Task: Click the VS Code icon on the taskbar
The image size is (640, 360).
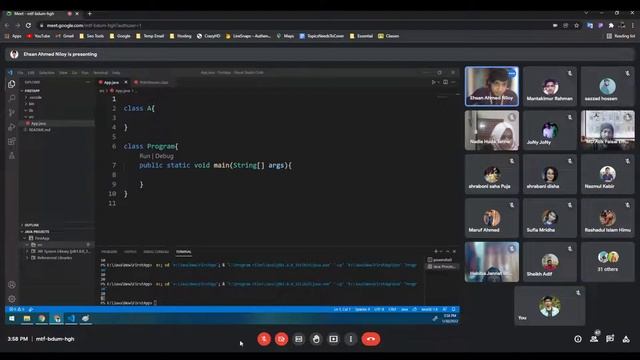Action: [x=71, y=318]
